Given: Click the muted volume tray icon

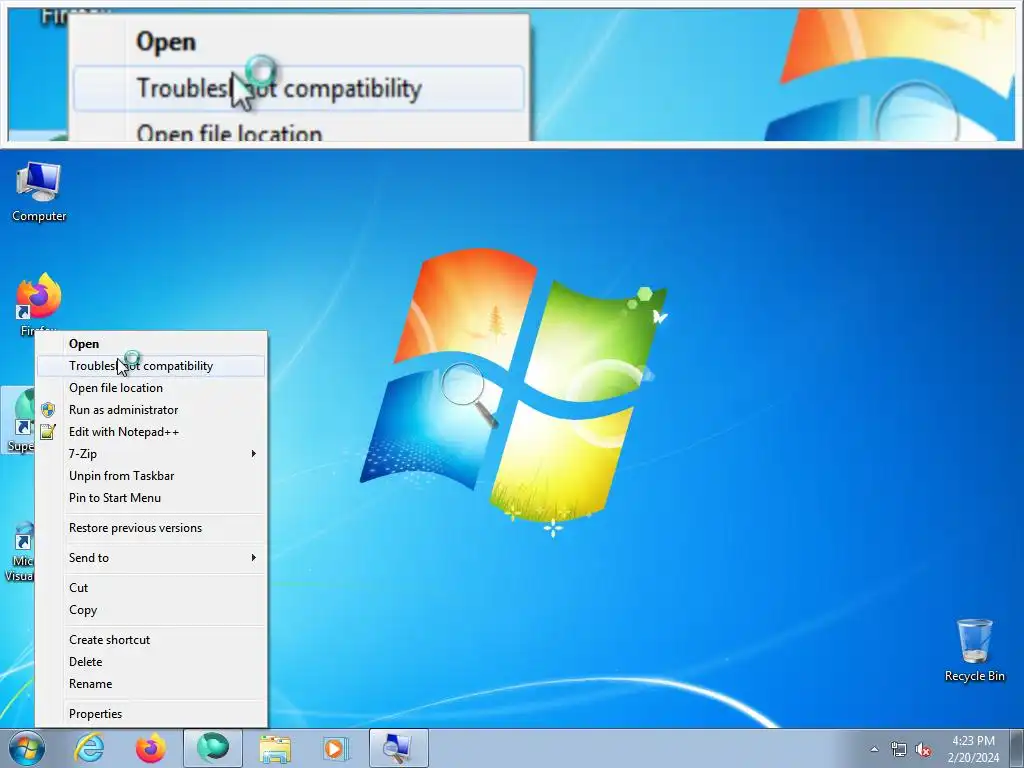Looking at the screenshot, I should tap(923, 749).
